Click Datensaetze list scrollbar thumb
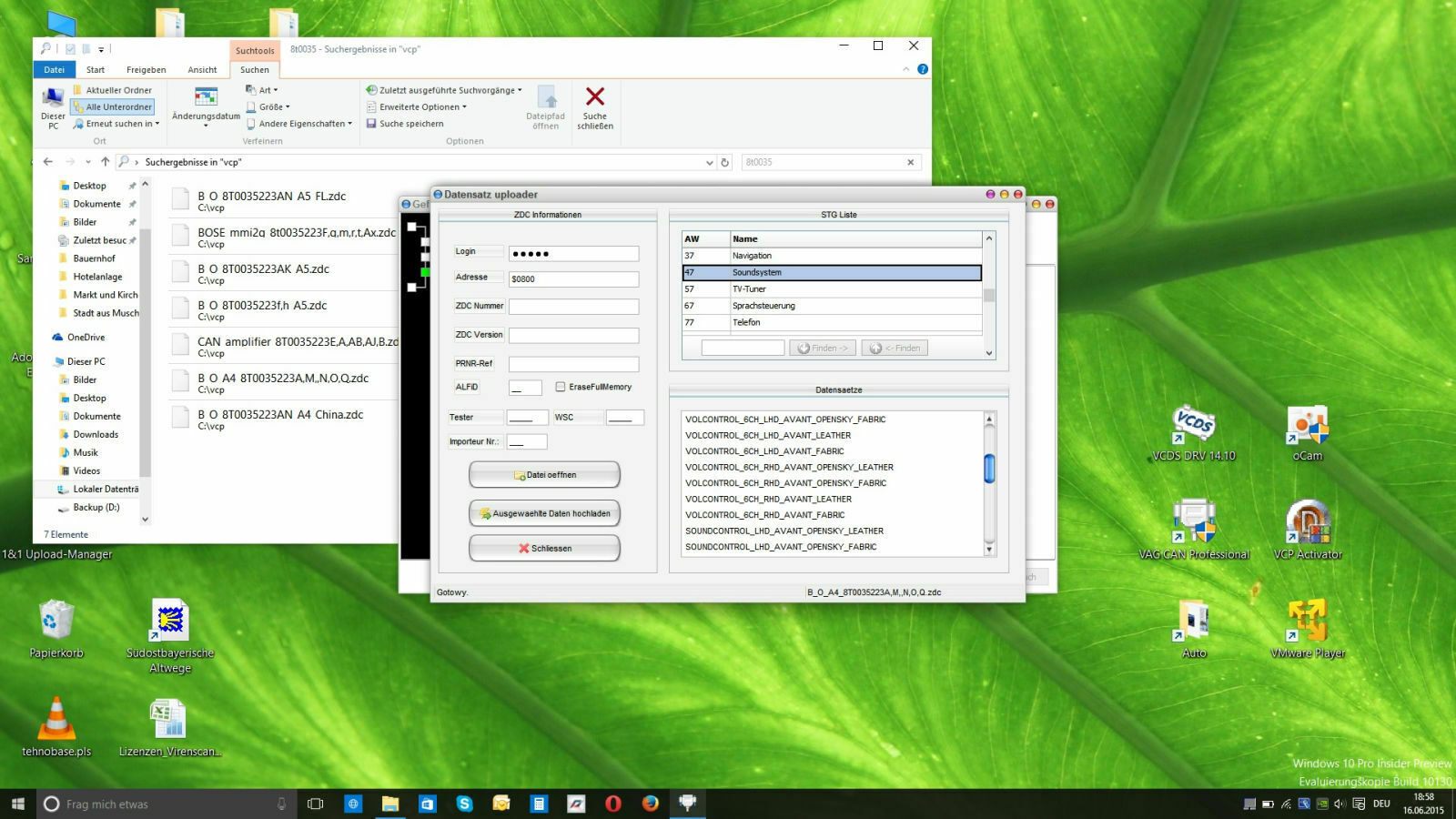This screenshot has width=1456, height=819. (989, 469)
